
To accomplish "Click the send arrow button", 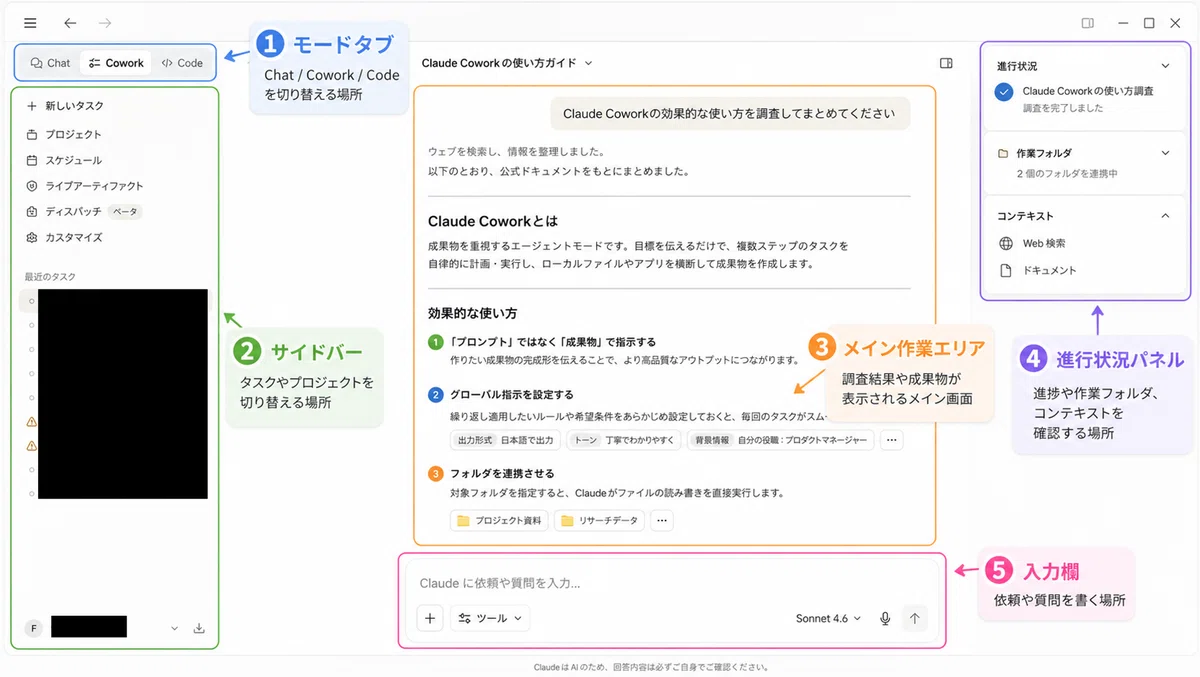I will click(914, 619).
